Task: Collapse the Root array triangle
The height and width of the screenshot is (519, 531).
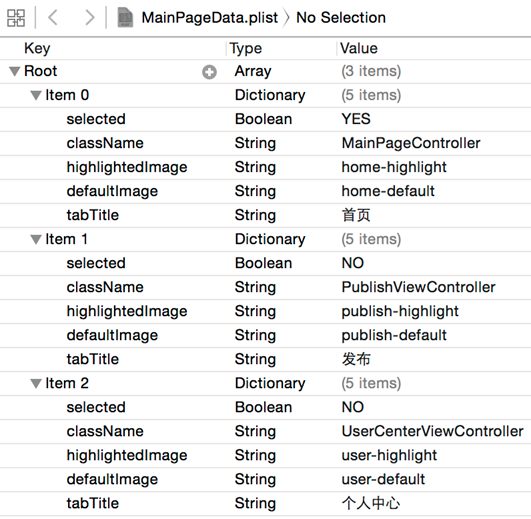Action: click(x=15, y=71)
